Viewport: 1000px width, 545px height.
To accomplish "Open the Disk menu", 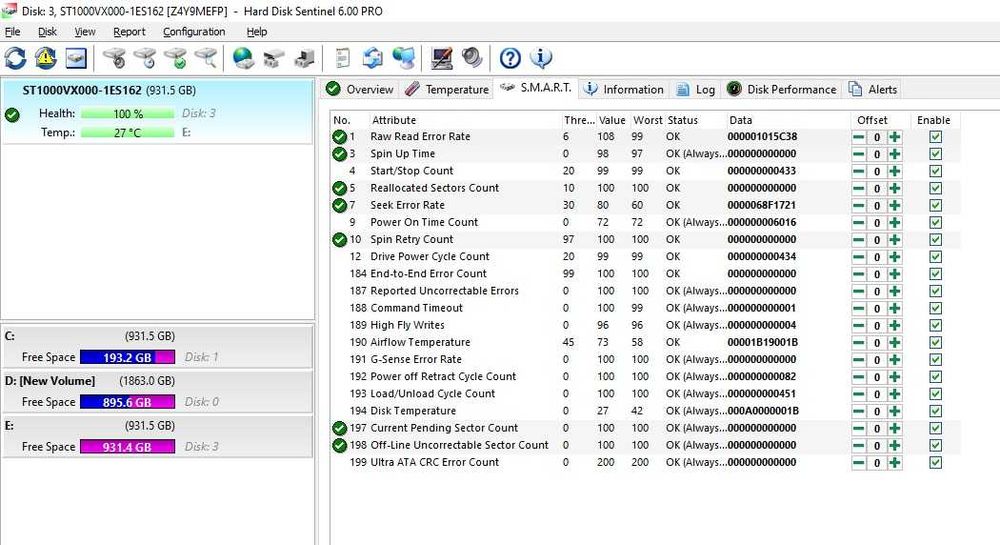I will pyautogui.click(x=47, y=31).
